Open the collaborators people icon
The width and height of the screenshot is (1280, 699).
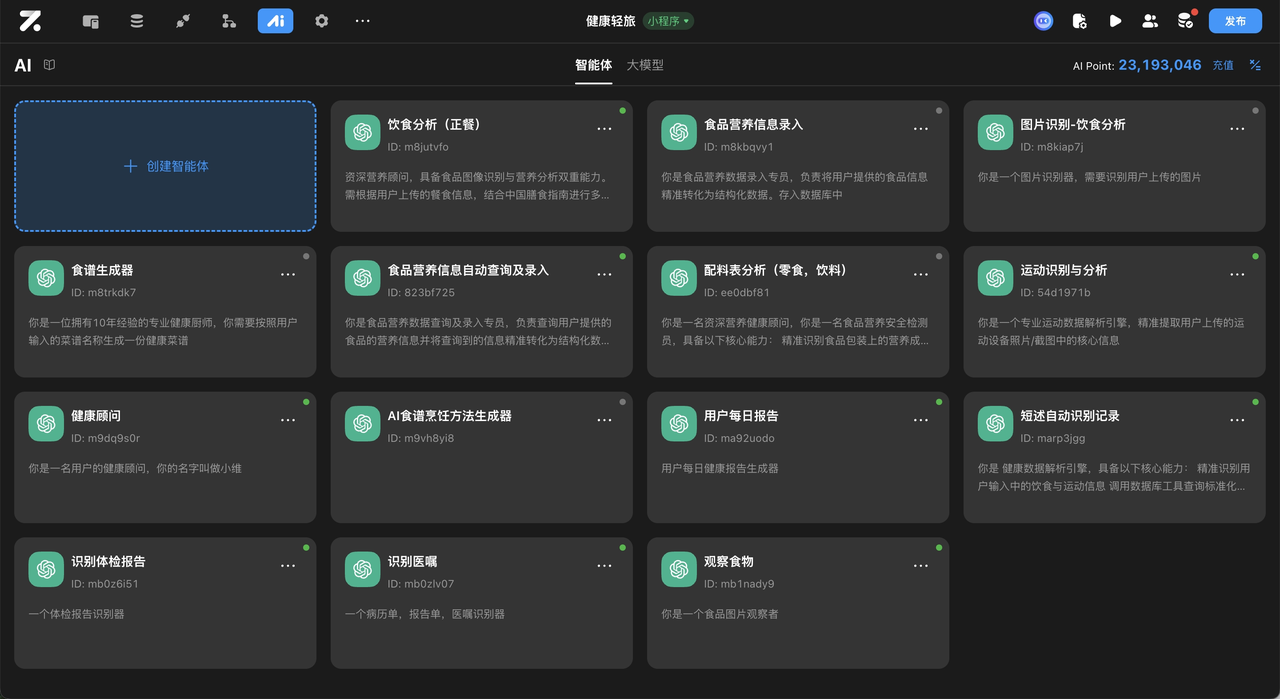(x=1150, y=21)
